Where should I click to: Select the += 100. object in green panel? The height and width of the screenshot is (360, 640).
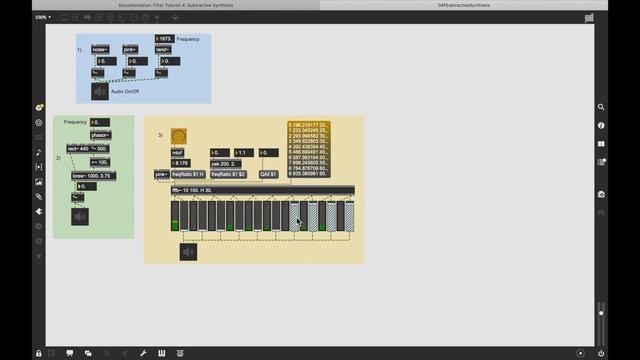coord(100,162)
